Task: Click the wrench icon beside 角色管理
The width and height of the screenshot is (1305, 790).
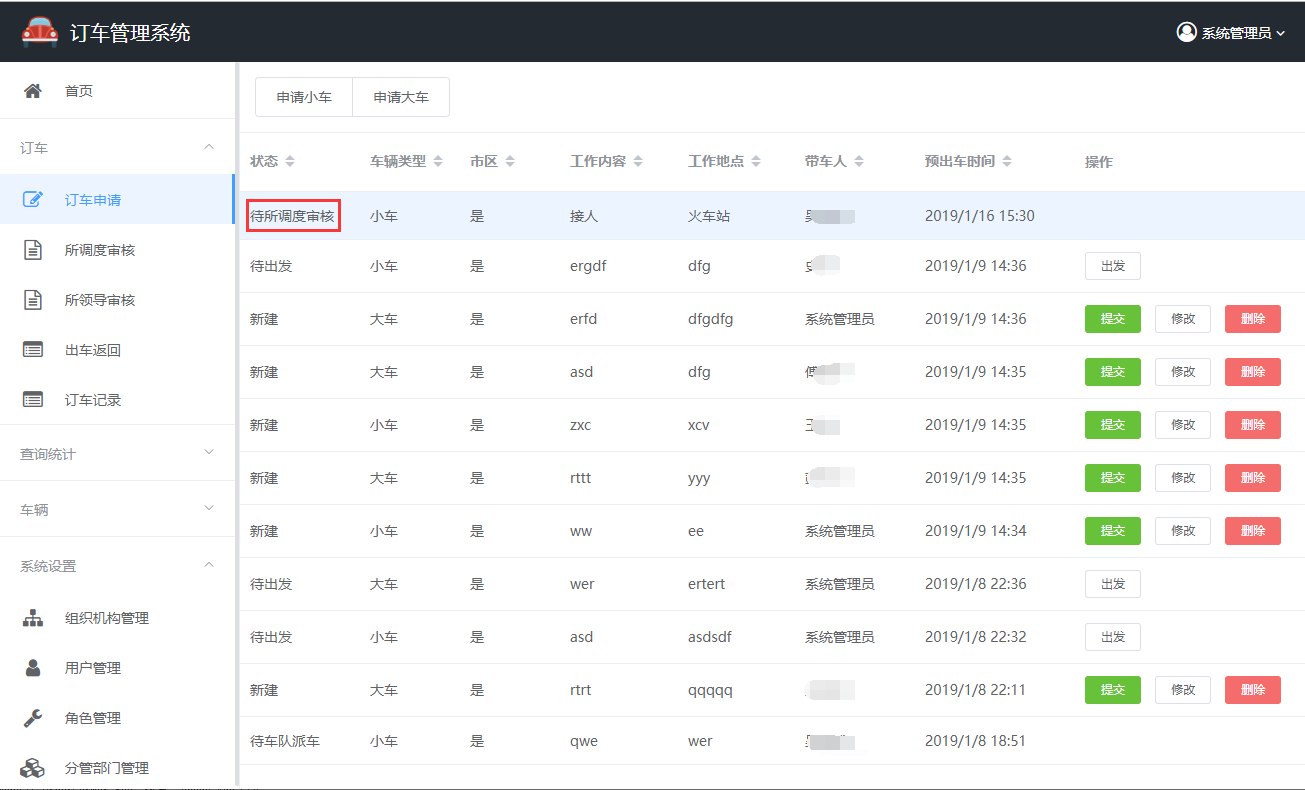Action: point(33,718)
